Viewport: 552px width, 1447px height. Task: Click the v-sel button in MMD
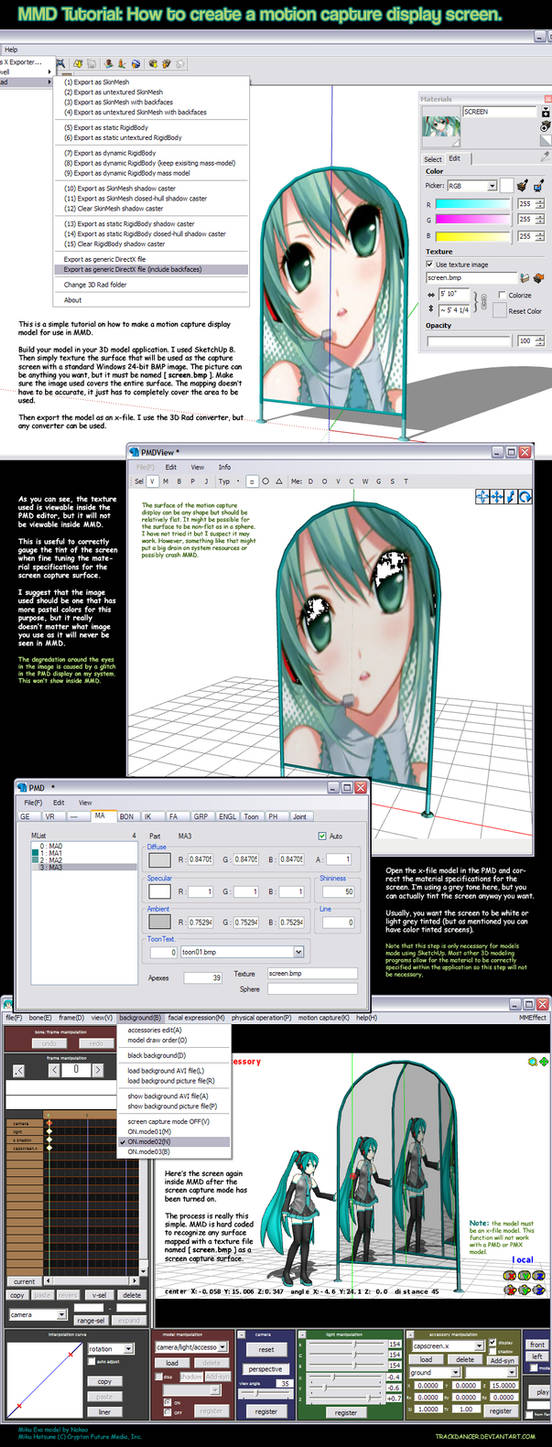[x=98, y=1295]
